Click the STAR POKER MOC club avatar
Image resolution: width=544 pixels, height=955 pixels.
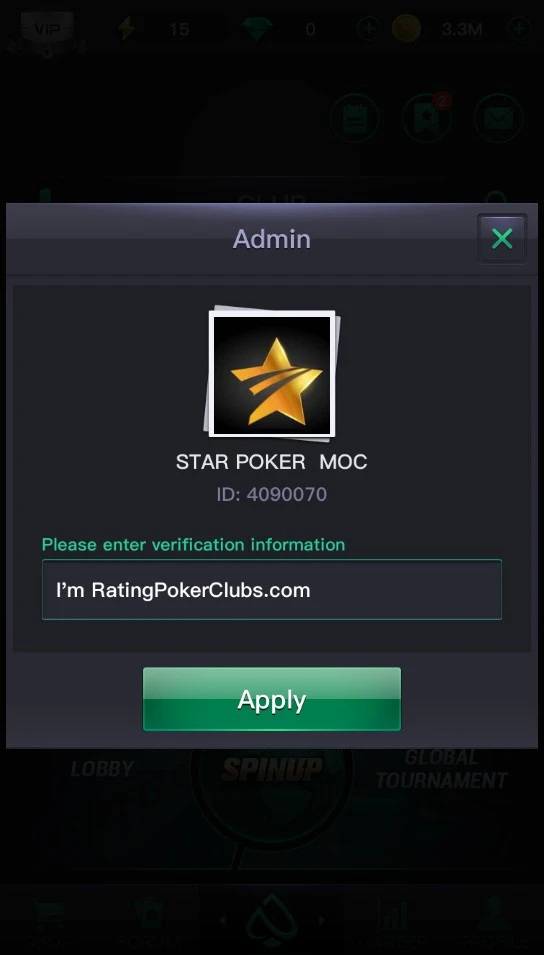(272, 374)
